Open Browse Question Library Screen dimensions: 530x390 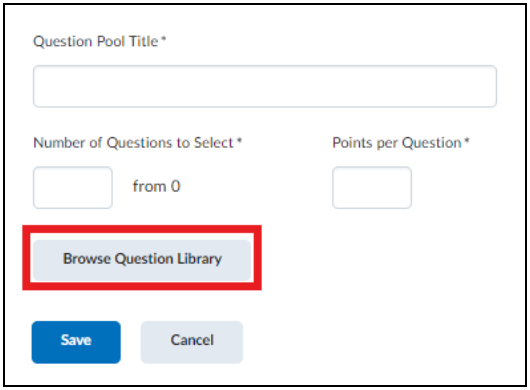142,260
